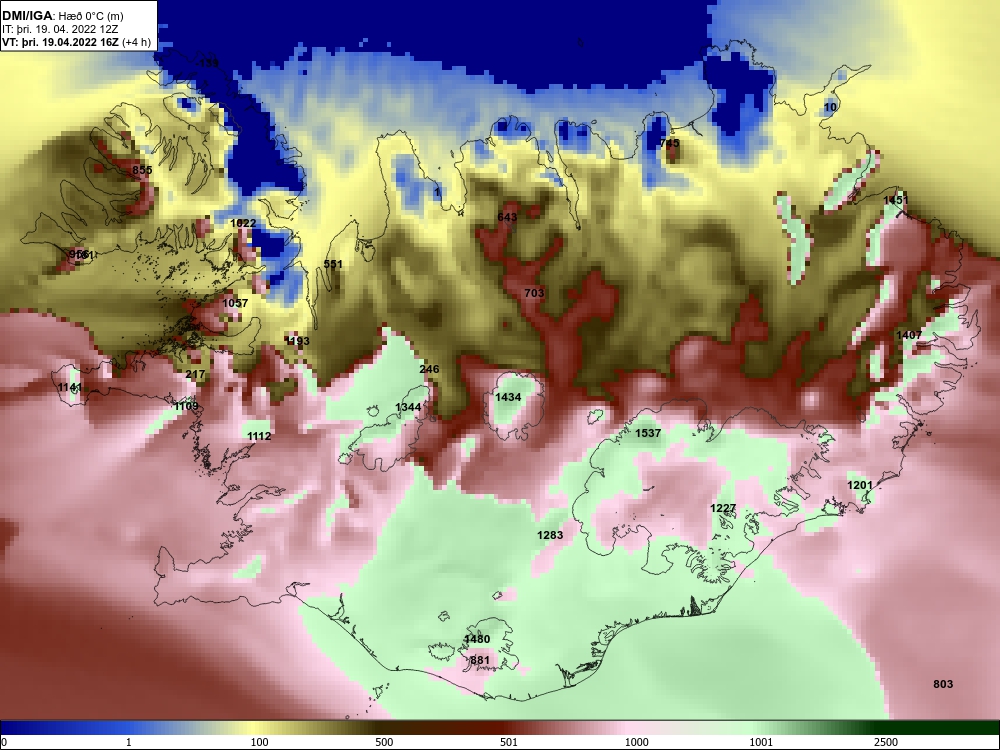Viewport: 1000px width, 750px height.
Task: Click the map value 1112
Action: (259, 436)
